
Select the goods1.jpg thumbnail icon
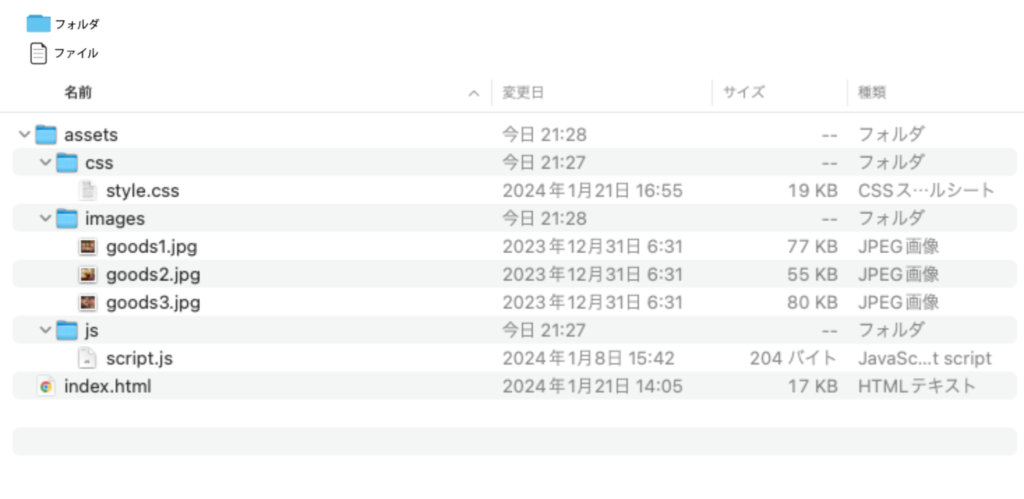(89, 246)
